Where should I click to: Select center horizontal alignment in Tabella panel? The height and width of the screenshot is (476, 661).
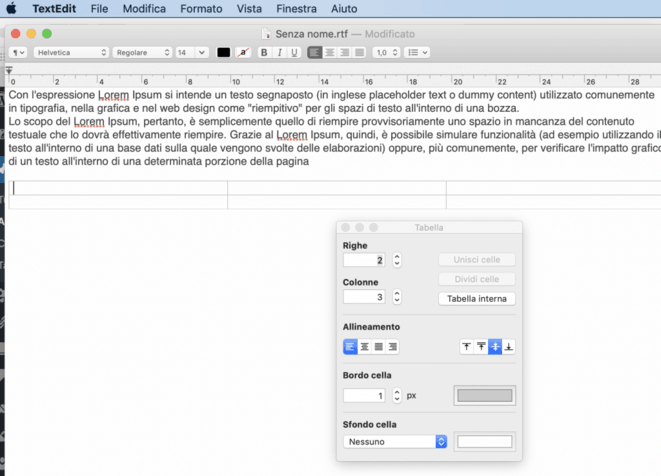coord(365,347)
